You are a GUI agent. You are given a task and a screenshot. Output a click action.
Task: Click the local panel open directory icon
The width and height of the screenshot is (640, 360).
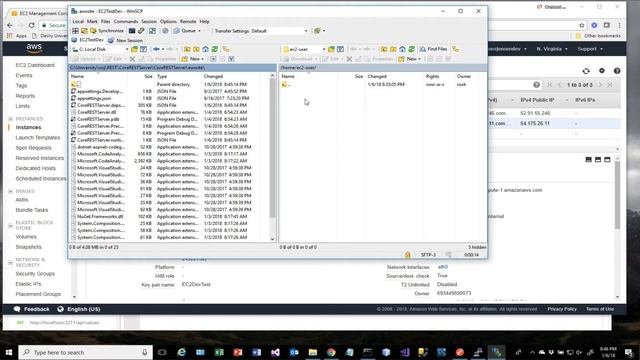[134, 49]
